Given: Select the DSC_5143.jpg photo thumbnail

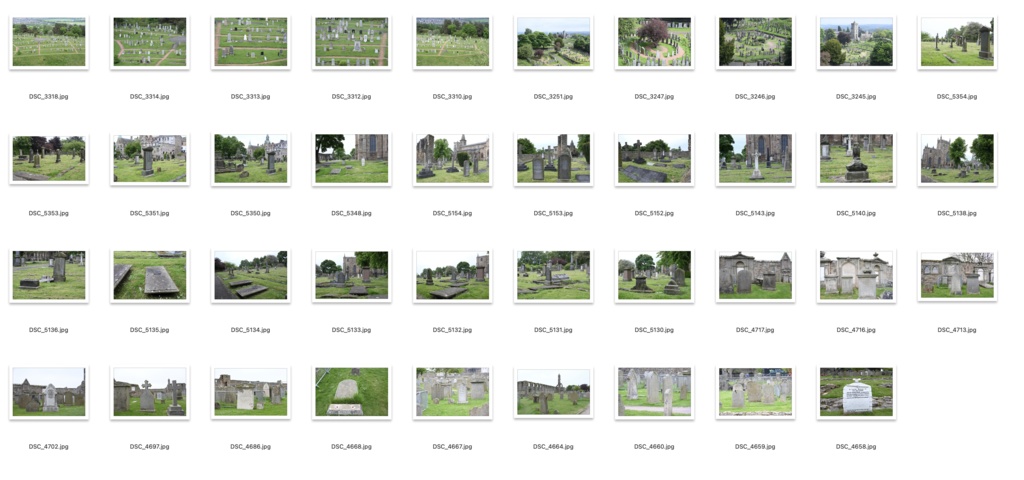Looking at the screenshot, I should 755,159.
